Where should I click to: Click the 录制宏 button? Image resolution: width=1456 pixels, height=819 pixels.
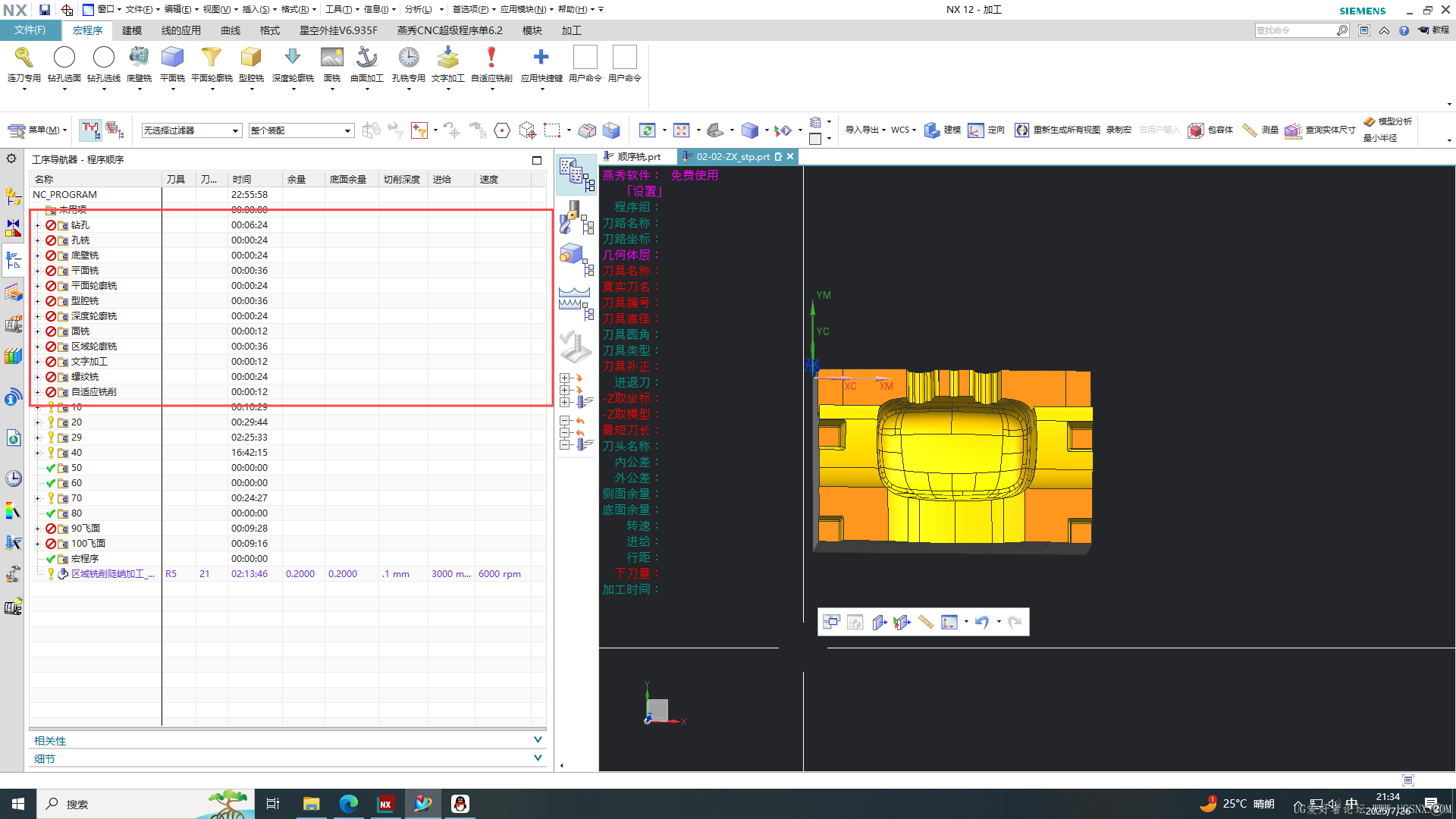tap(1119, 130)
